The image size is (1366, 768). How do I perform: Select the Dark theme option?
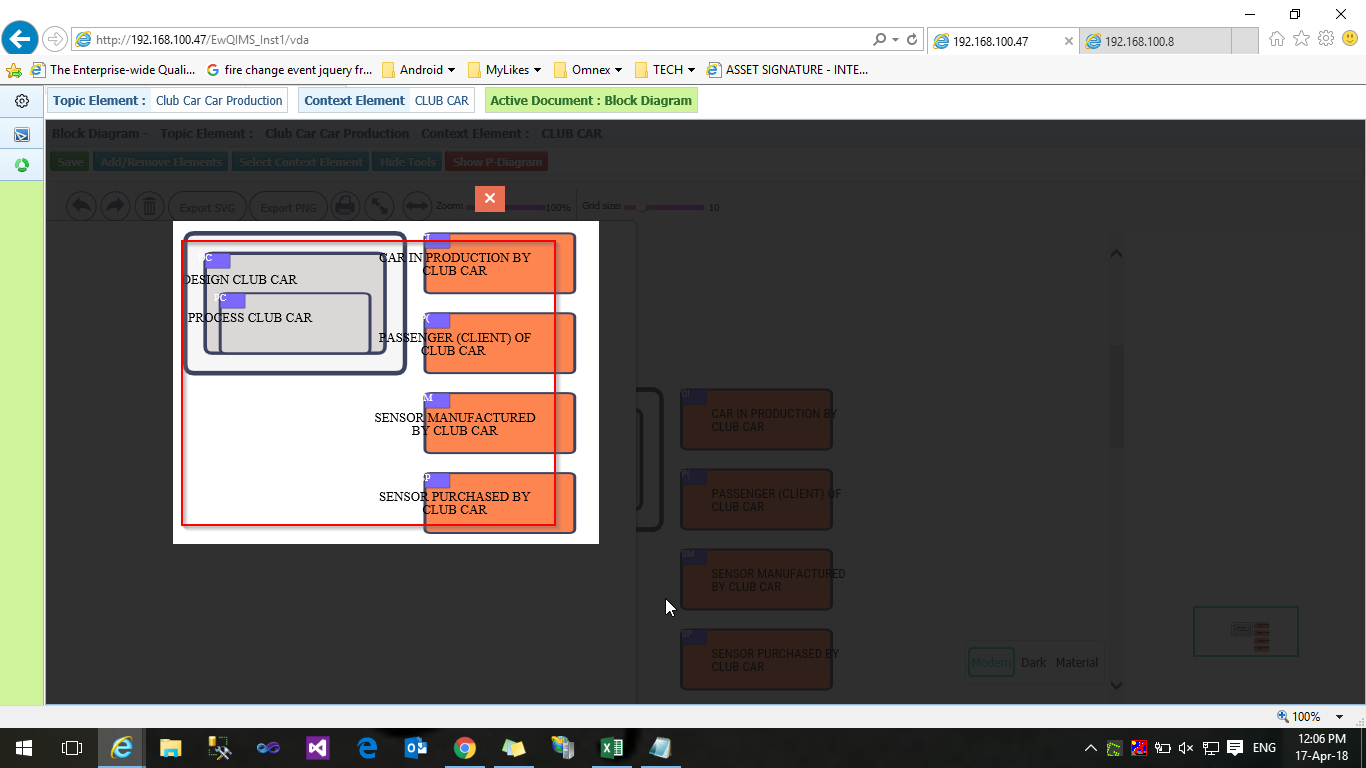[1034, 662]
